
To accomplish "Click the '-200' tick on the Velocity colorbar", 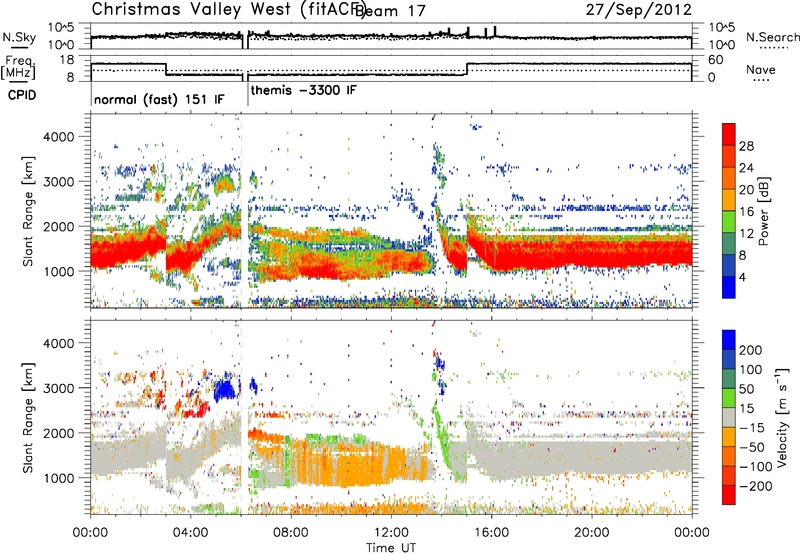I will 754,486.
